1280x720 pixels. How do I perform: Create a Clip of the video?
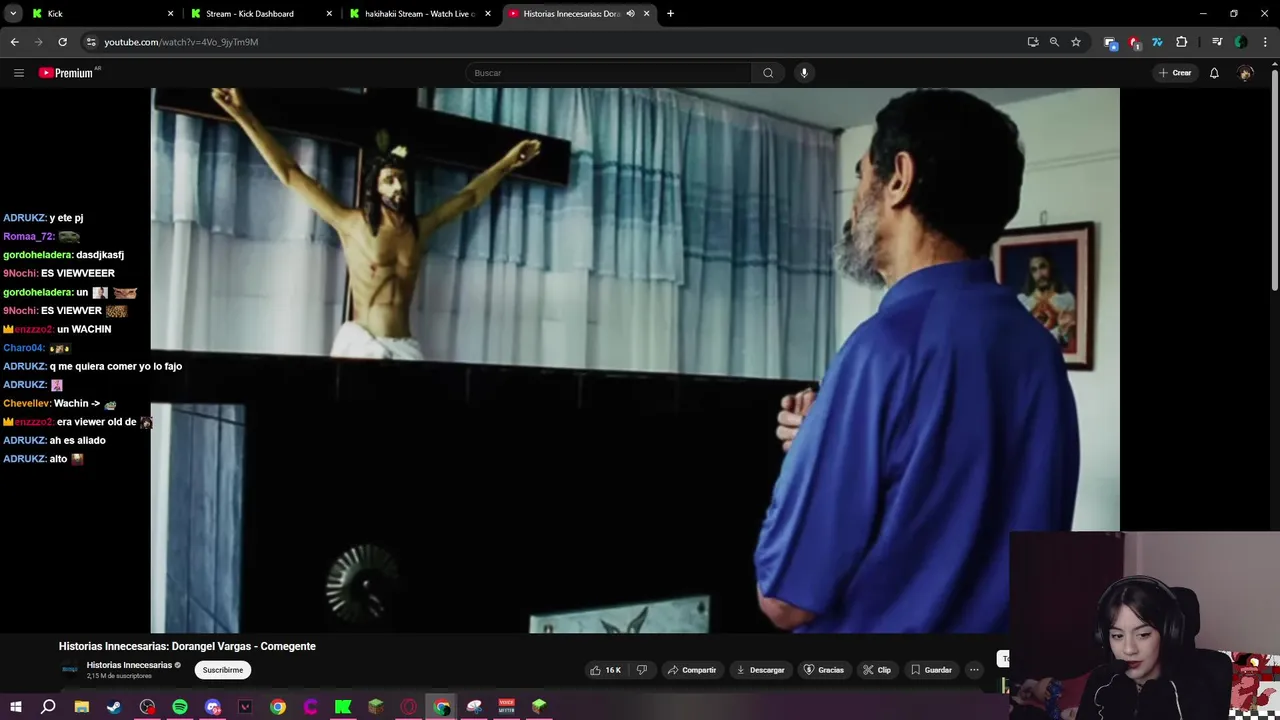877,670
